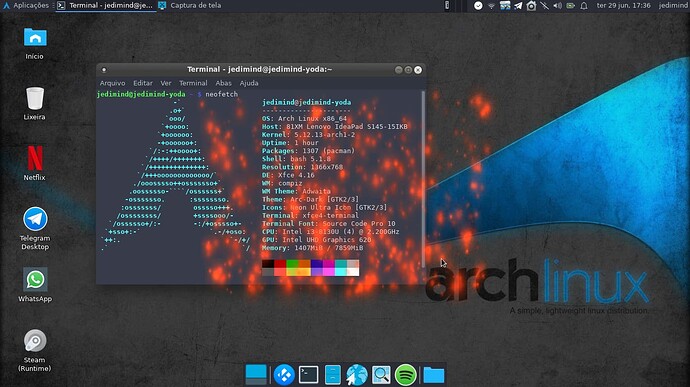Launch Spotify from the dock
Image resolution: width=690 pixels, height=387 pixels.
405,375
